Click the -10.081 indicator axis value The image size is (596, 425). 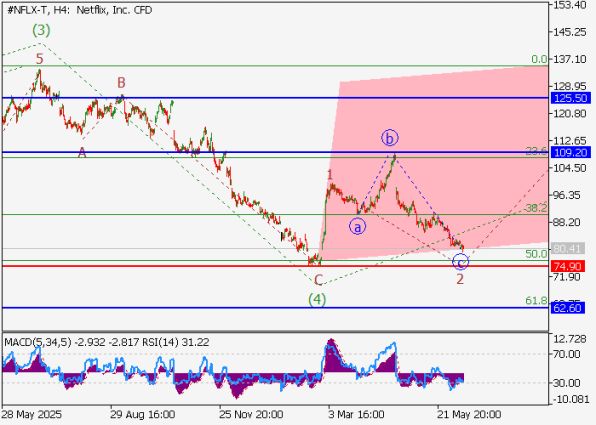tap(570, 399)
